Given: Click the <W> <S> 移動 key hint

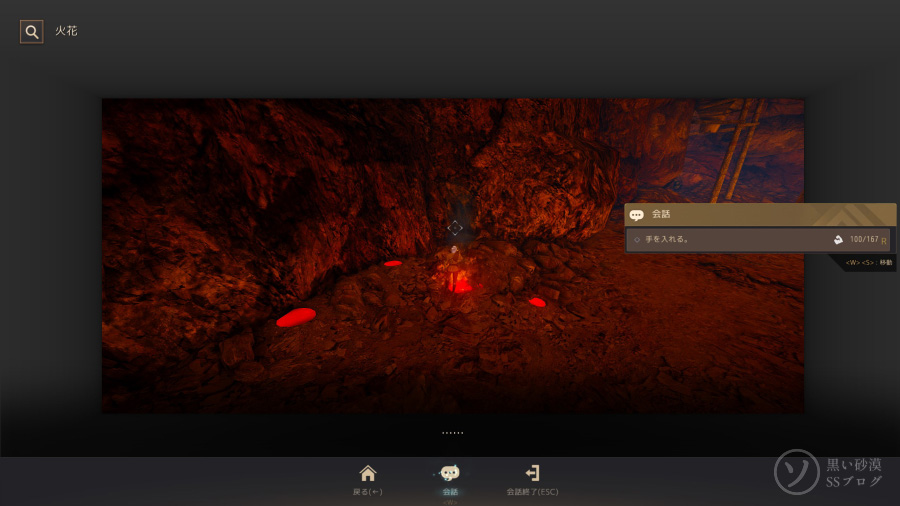Looking at the screenshot, I should (x=869, y=263).
